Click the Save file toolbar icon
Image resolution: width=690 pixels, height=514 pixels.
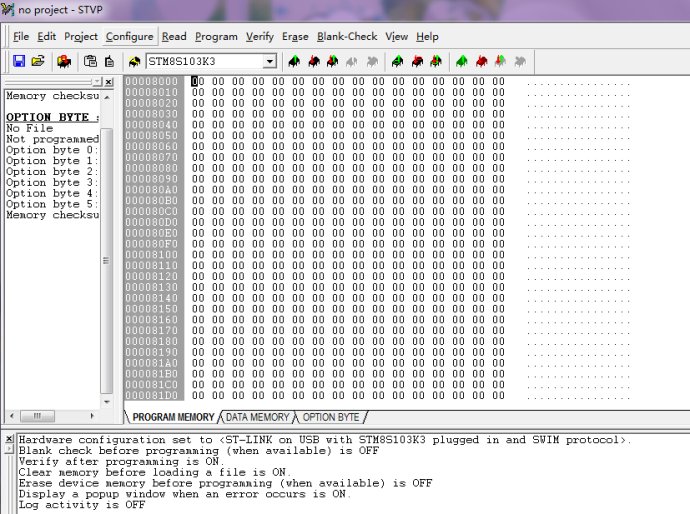pos(18,61)
